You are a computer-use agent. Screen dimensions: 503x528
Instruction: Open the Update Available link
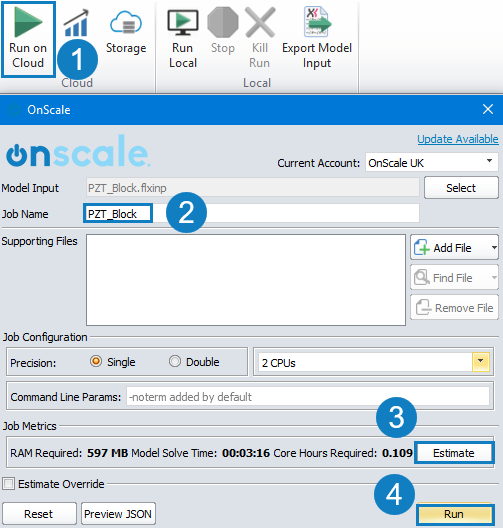coord(458,139)
